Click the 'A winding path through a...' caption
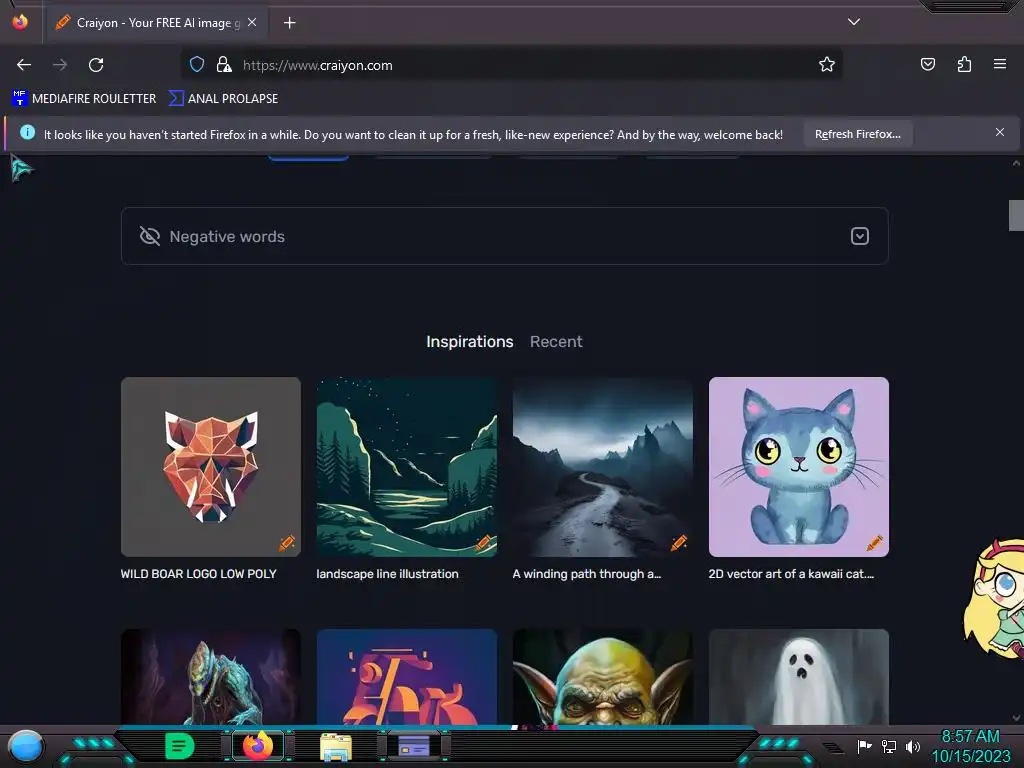Viewport: 1024px width, 768px height. pyautogui.click(x=586, y=574)
